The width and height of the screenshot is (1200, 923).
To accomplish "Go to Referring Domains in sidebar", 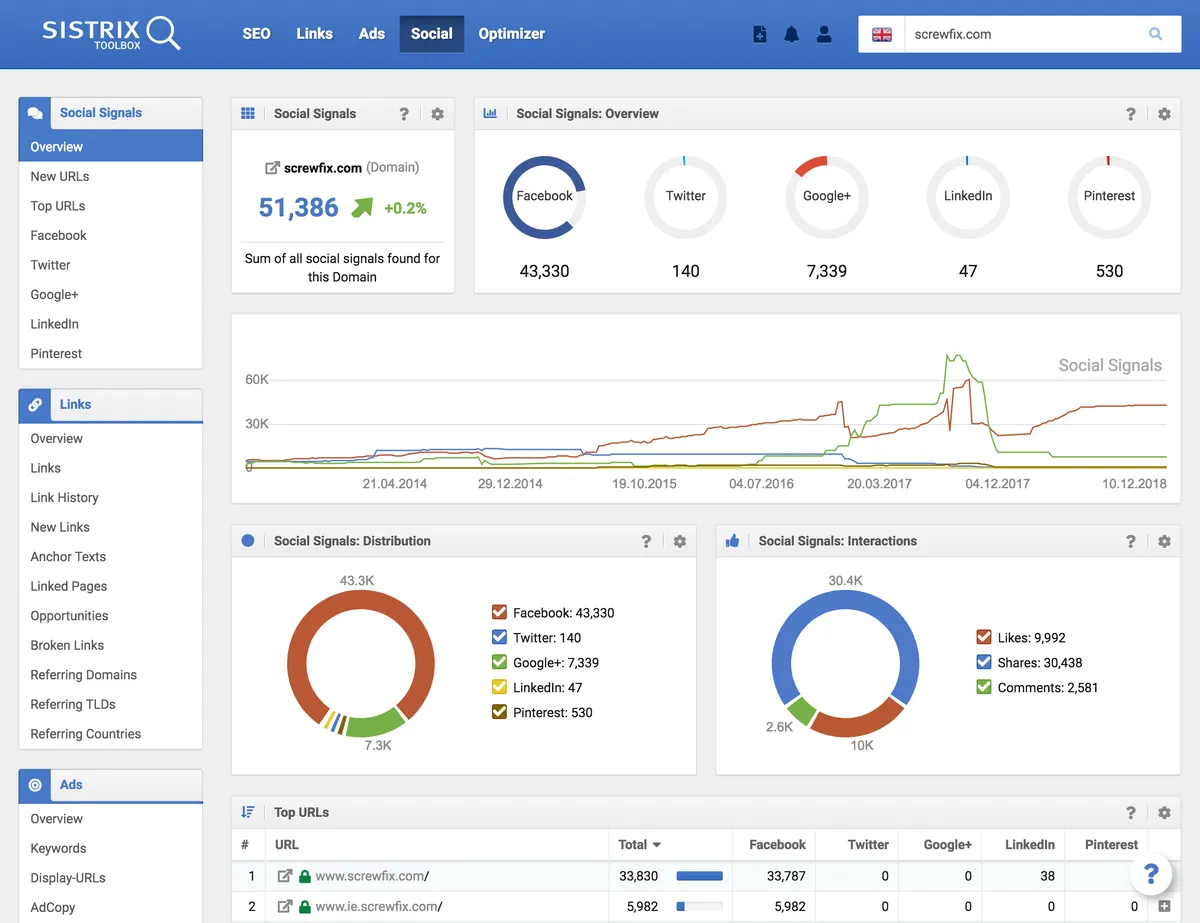I will pos(84,675).
